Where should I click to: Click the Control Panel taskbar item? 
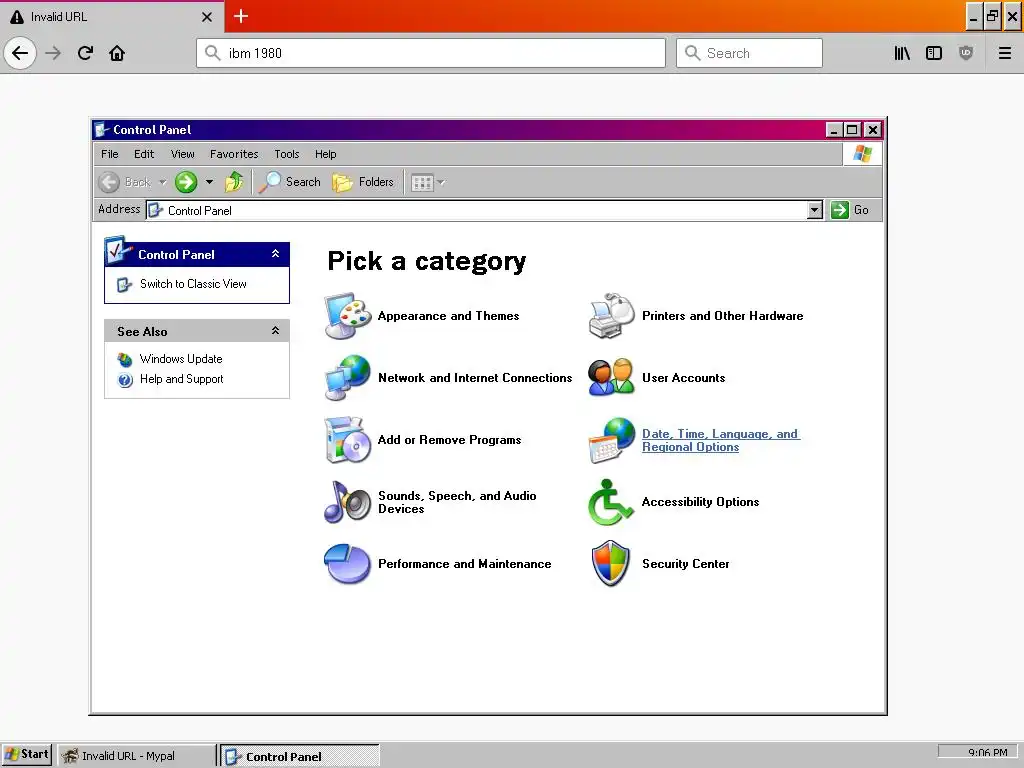click(x=299, y=756)
